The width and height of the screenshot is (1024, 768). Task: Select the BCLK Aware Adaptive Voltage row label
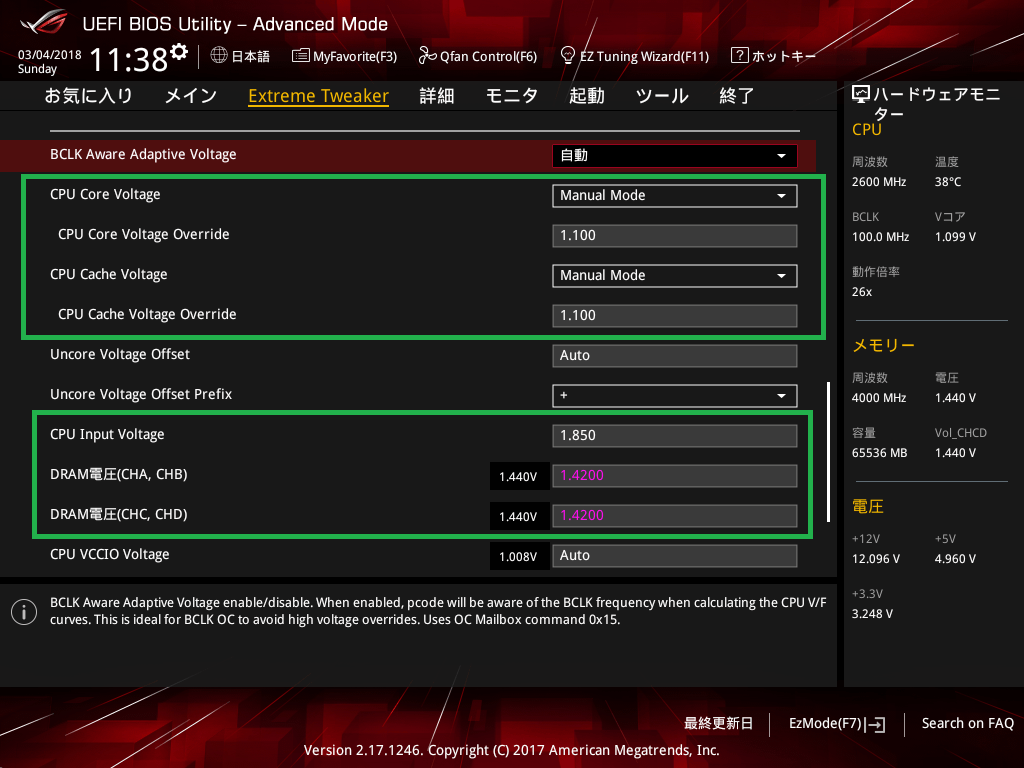(143, 155)
